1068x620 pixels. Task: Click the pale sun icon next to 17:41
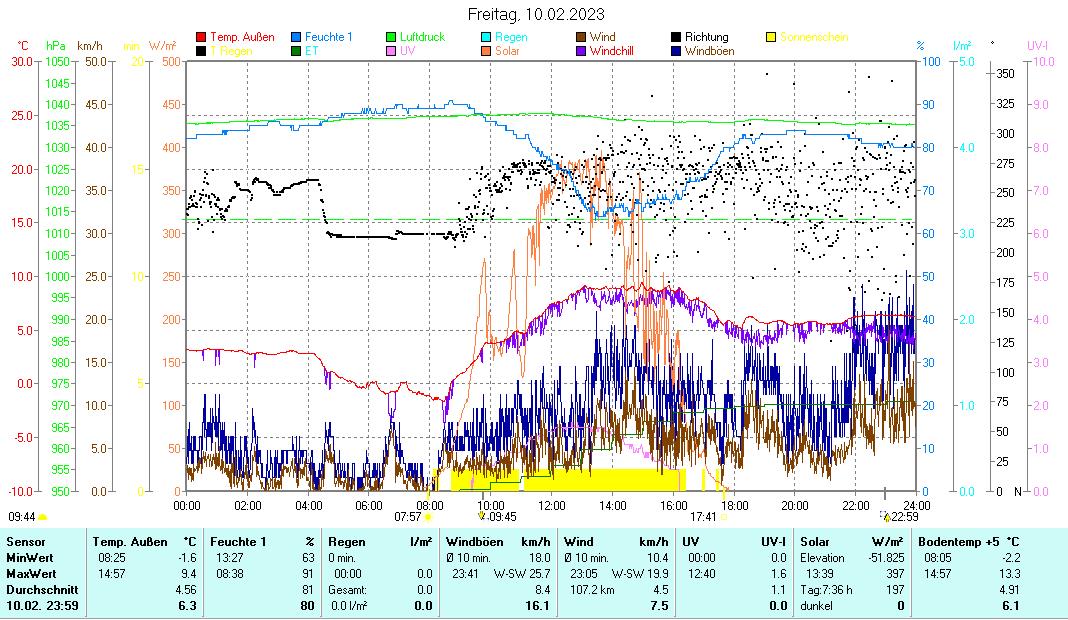[723, 517]
